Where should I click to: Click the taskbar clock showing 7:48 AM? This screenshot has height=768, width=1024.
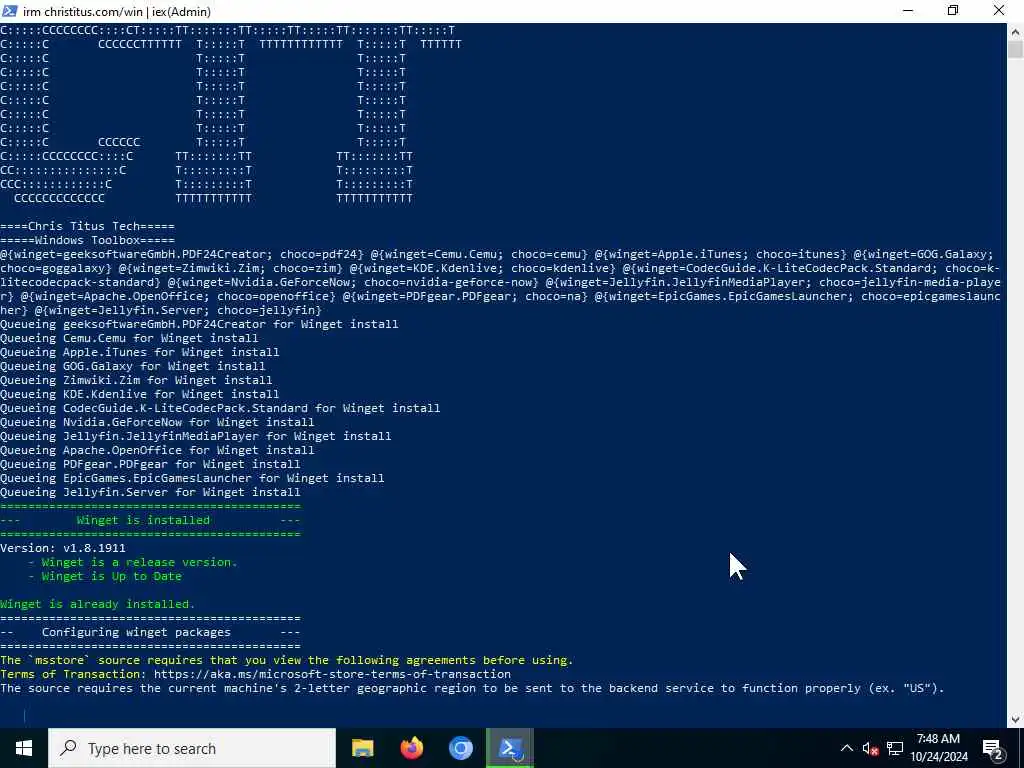(x=938, y=739)
